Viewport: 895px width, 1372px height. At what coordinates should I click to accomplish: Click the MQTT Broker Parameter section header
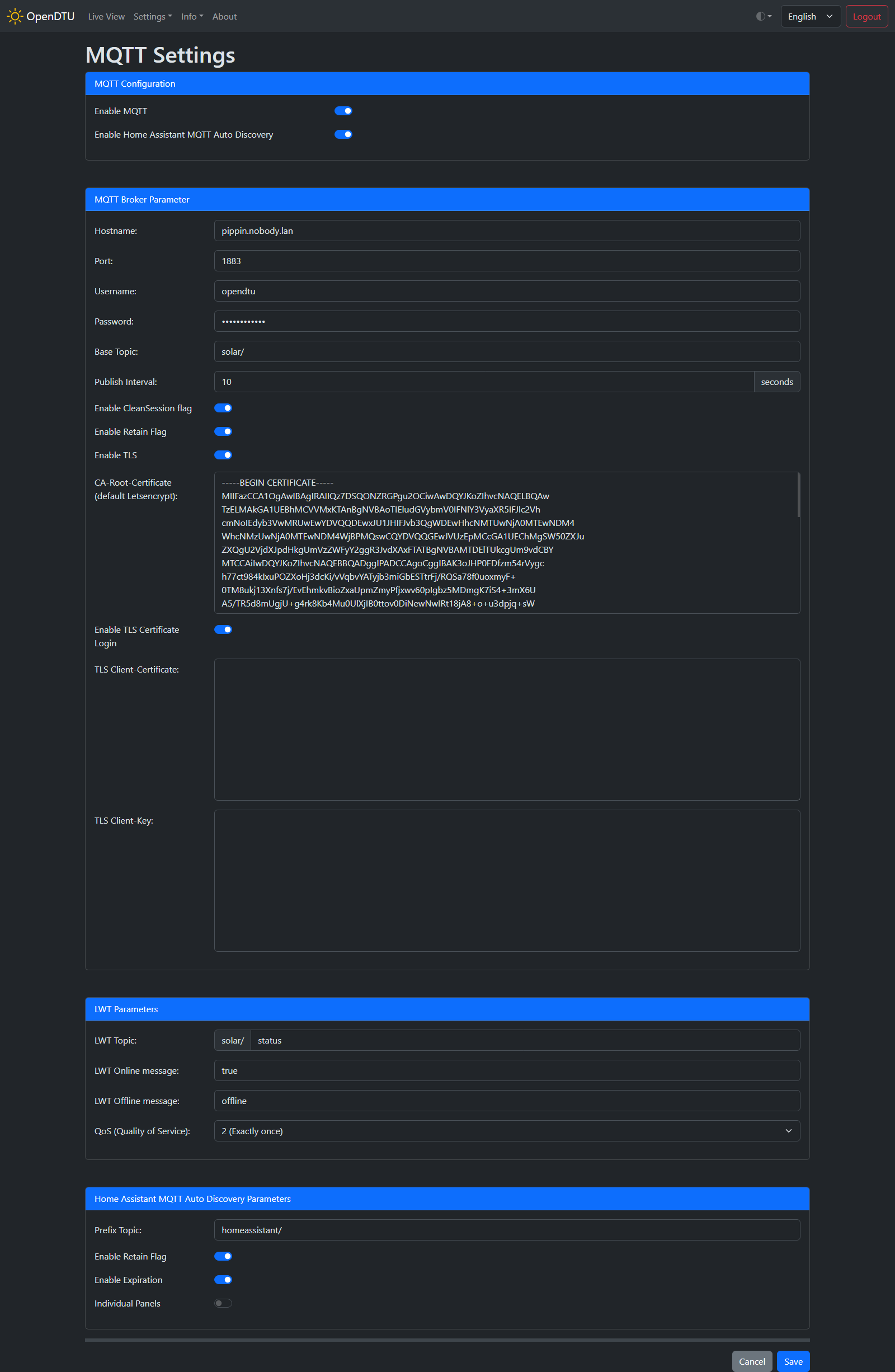pyautogui.click(x=447, y=199)
